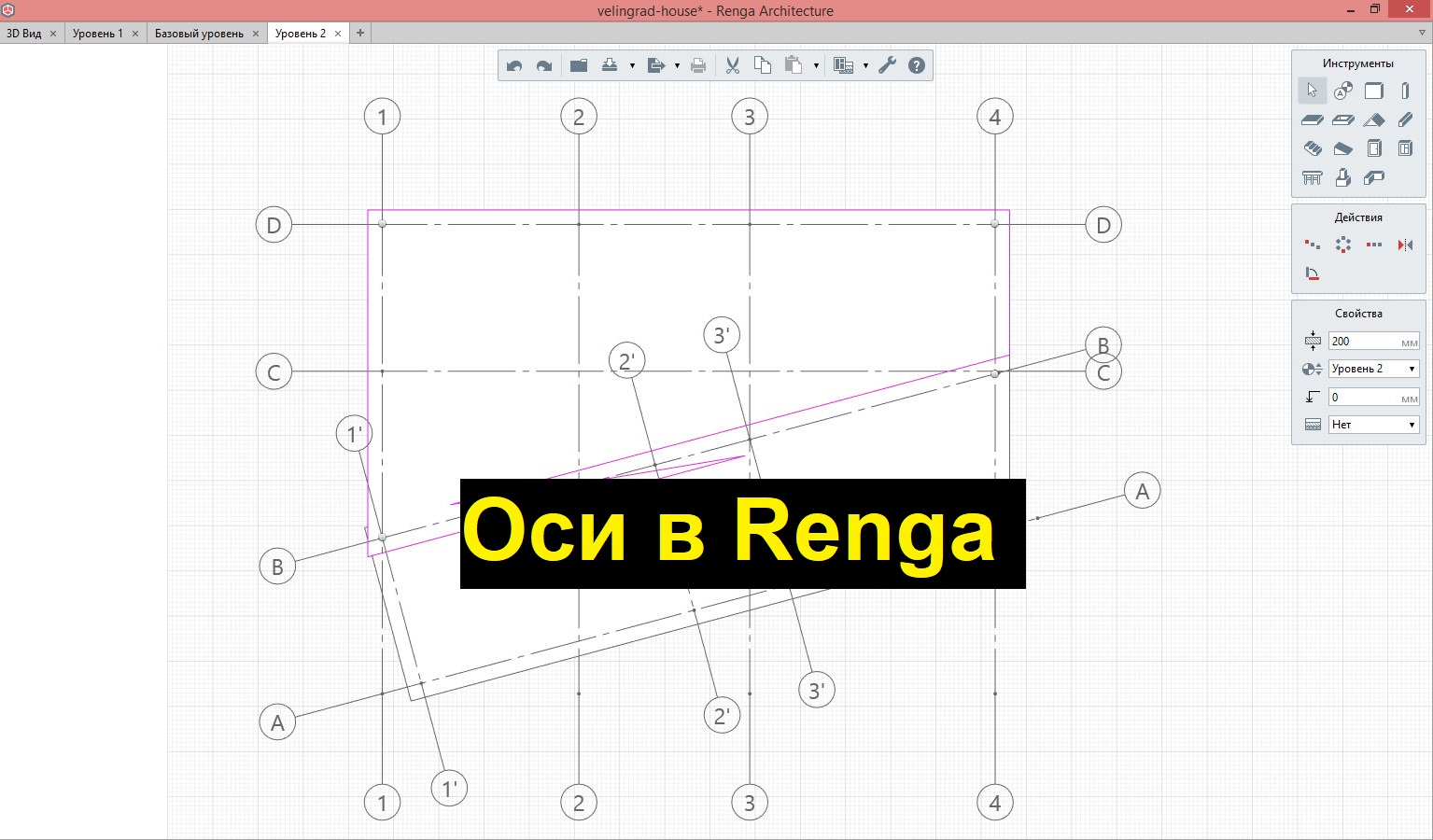
Task: Click the top axis bubble labeled 1
Action: pos(382,117)
